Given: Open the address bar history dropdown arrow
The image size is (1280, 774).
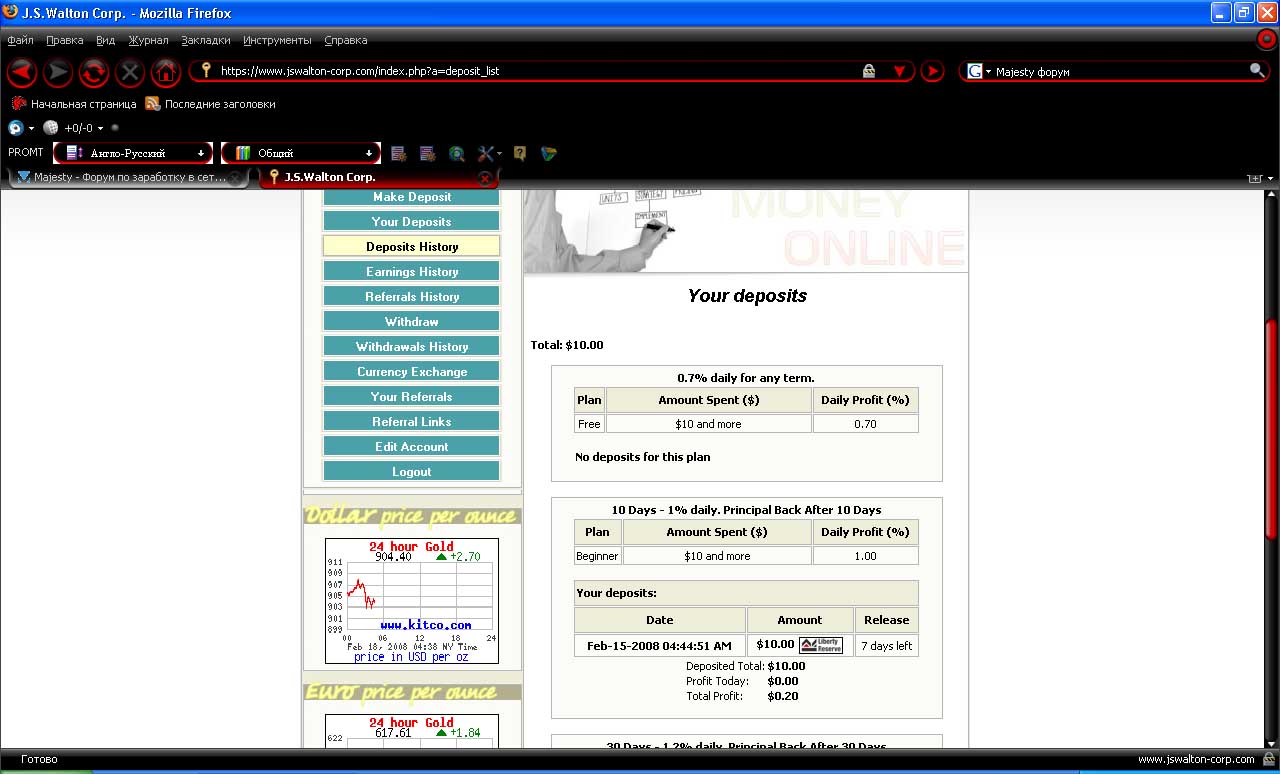Looking at the screenshot, I should click(x=899, y=71).
